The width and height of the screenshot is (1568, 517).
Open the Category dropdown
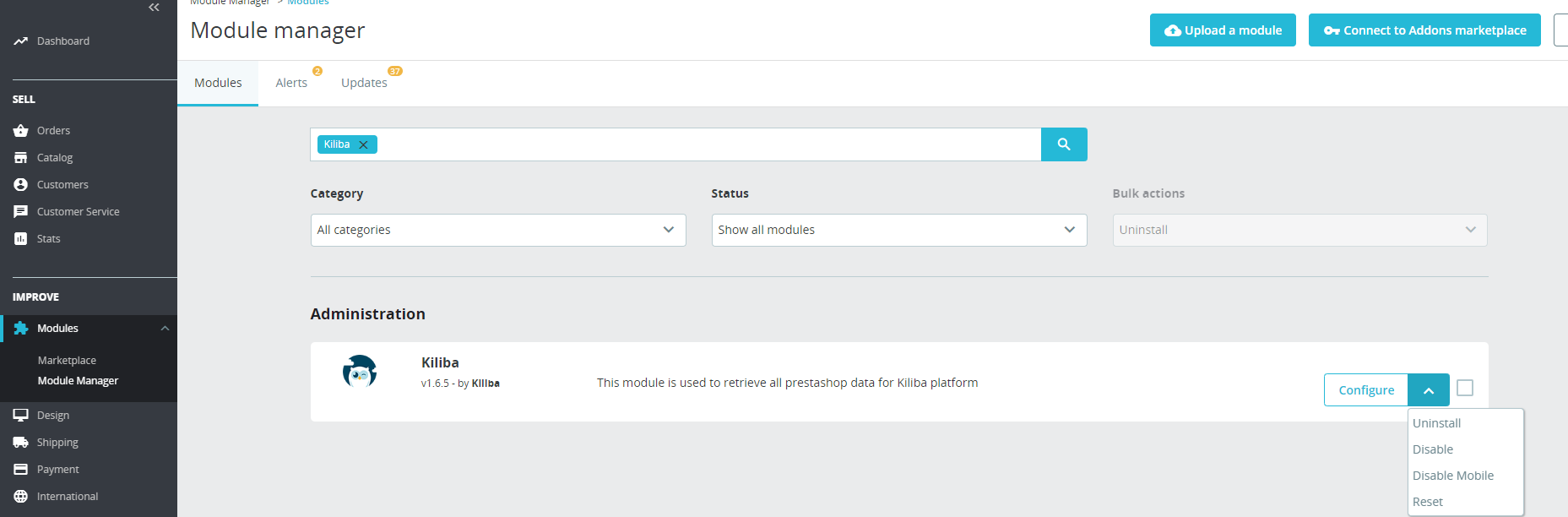(498, 230)
